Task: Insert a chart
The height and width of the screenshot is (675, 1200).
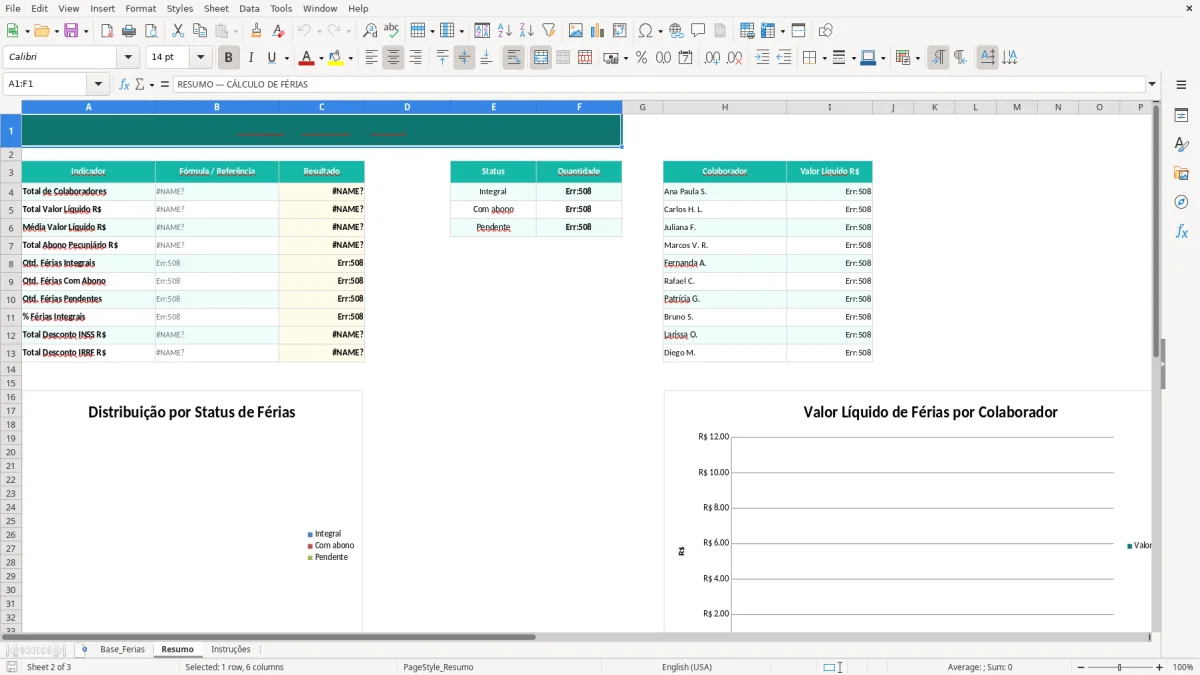Action: click(x=597, y=31)
